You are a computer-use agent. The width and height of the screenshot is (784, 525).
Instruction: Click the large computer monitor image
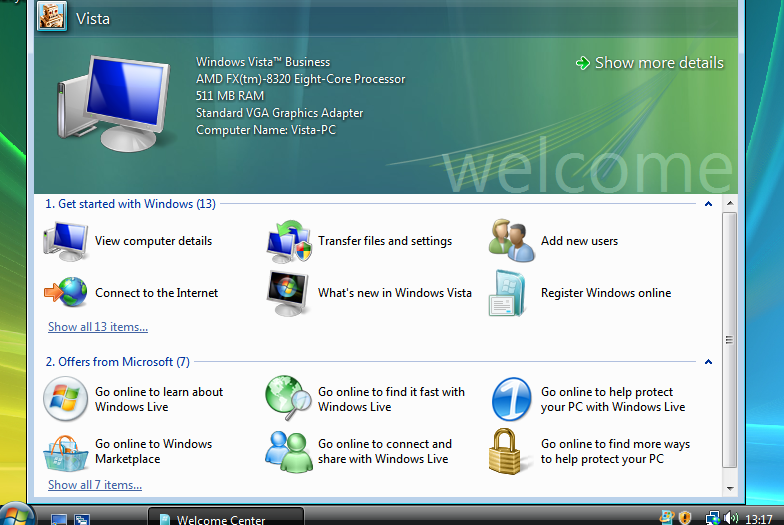pyautogui.click(x=114, y=104)
